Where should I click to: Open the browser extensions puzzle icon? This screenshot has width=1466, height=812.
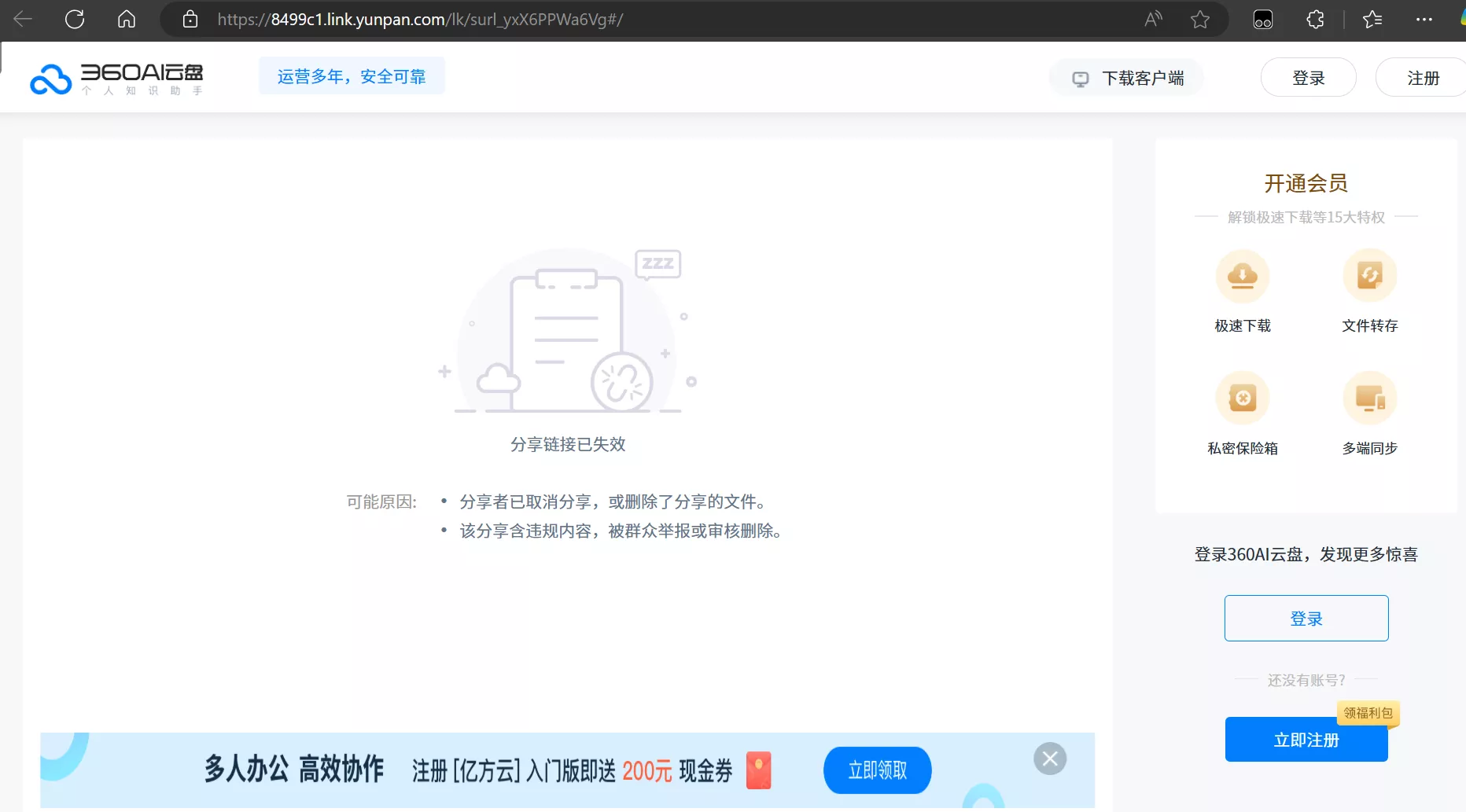pos(1315,19)
